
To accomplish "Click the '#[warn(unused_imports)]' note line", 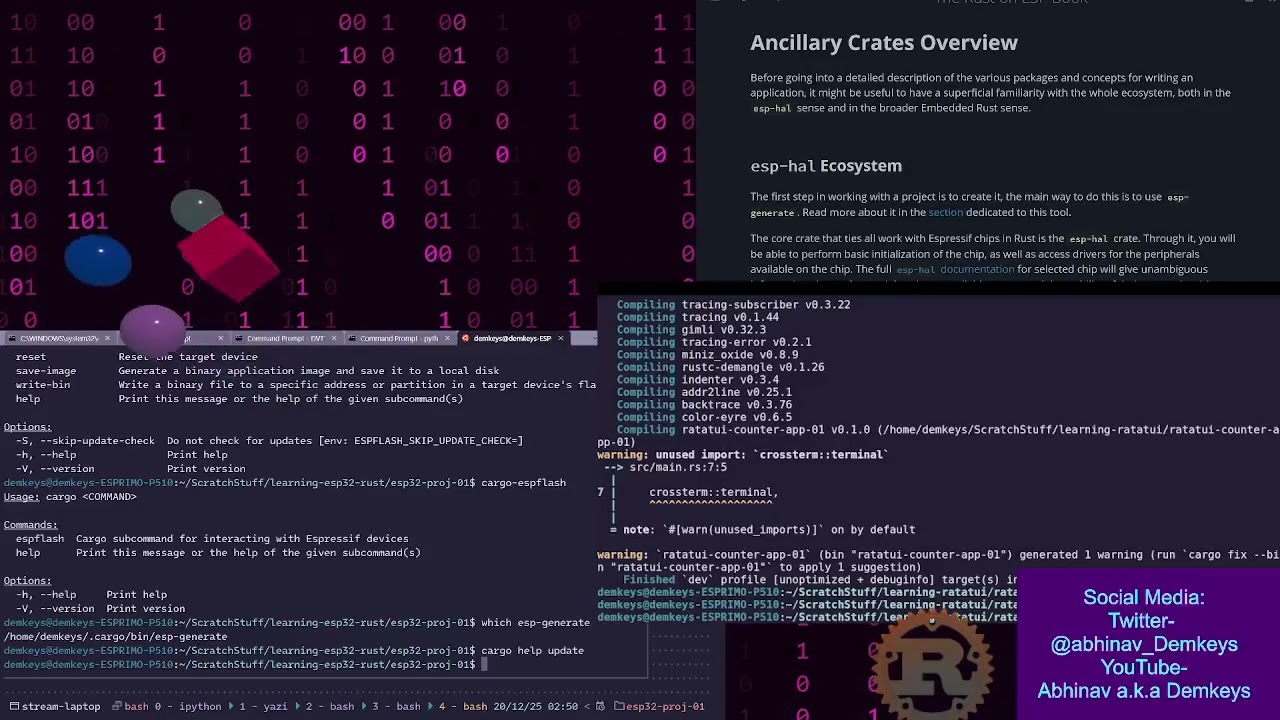I will 763,530.
